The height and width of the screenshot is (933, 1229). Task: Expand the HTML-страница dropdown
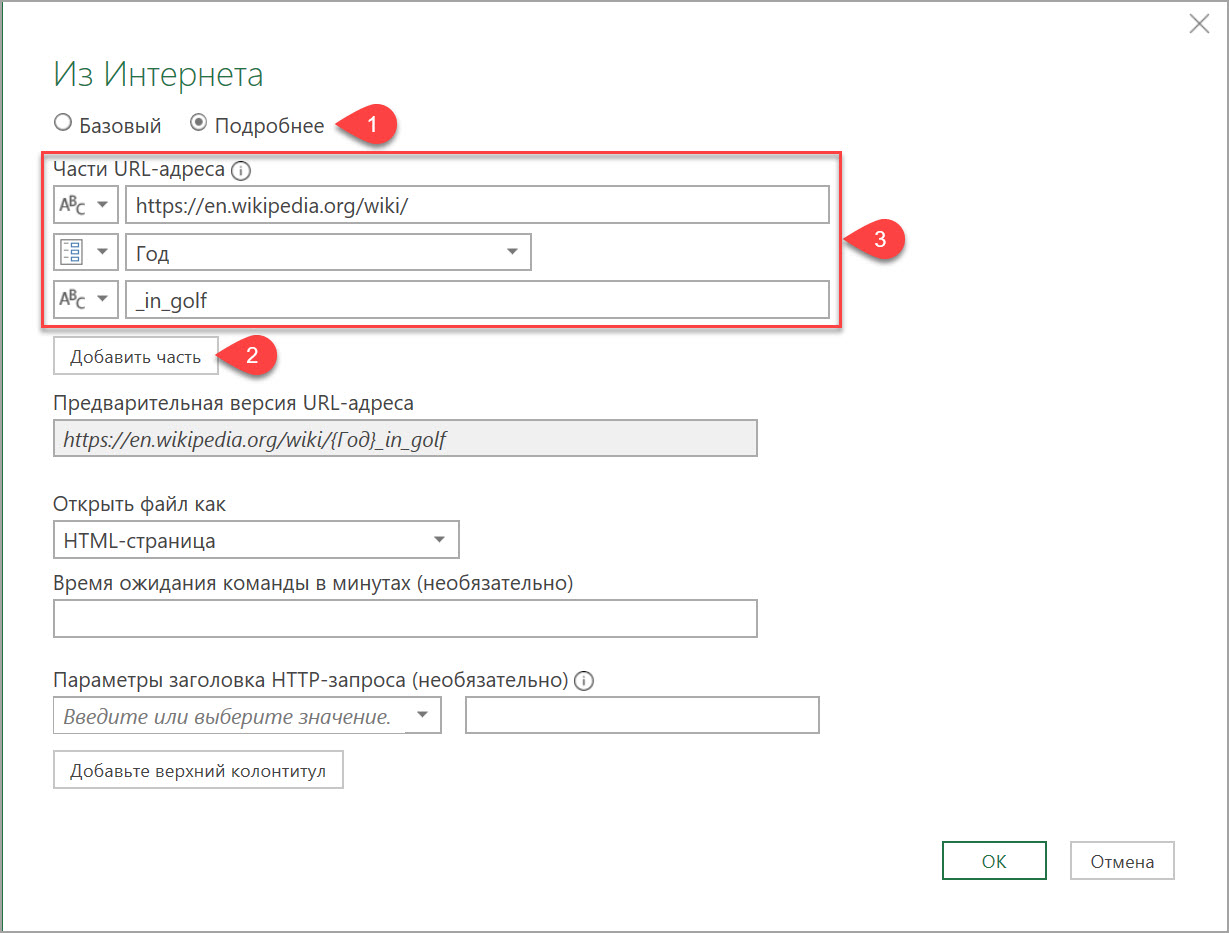coord(439,540)
